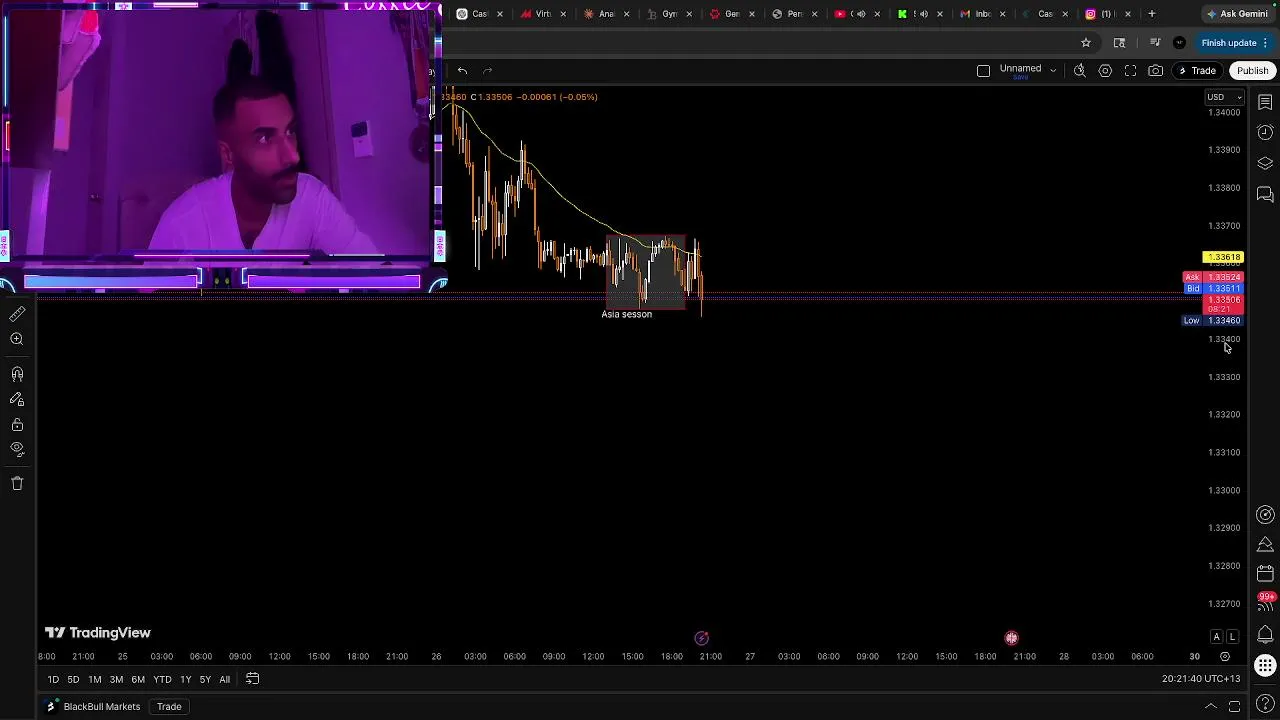The width and height of the screenshot is (1280, 720).
Task: Open the USD currency dropdown
Action: coord(1224,97)
